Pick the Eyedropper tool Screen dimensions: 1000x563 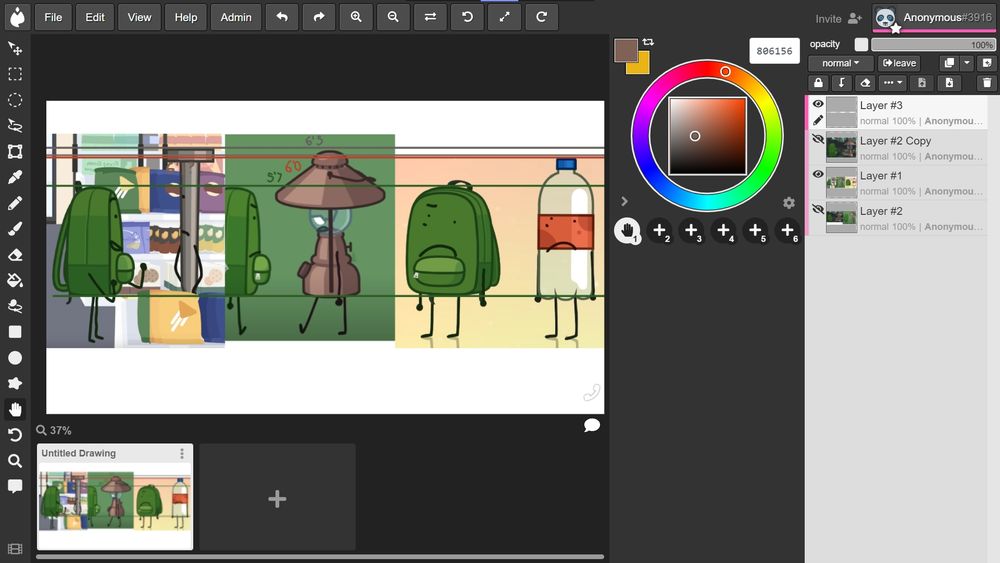[x=15, y=177]
